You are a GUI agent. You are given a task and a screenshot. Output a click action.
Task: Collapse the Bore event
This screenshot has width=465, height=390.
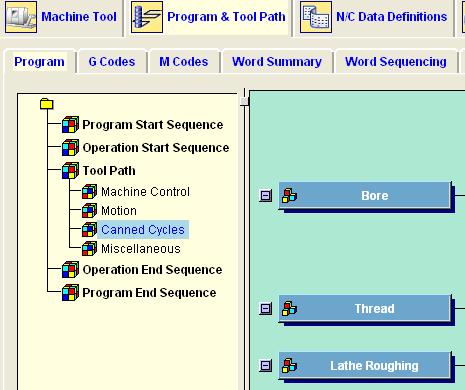click(x=266, y=196)
